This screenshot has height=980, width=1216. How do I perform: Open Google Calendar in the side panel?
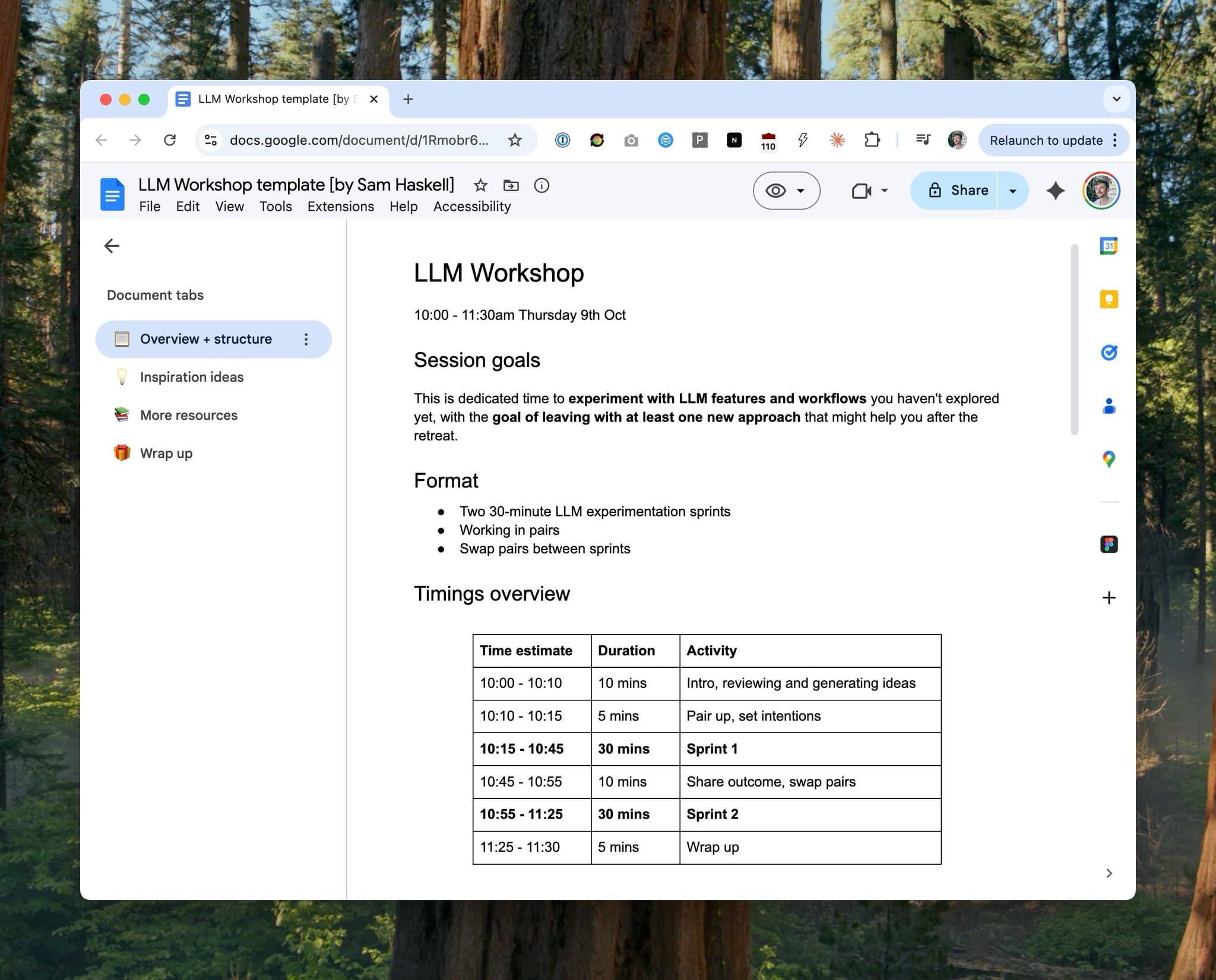(1109, 246)
